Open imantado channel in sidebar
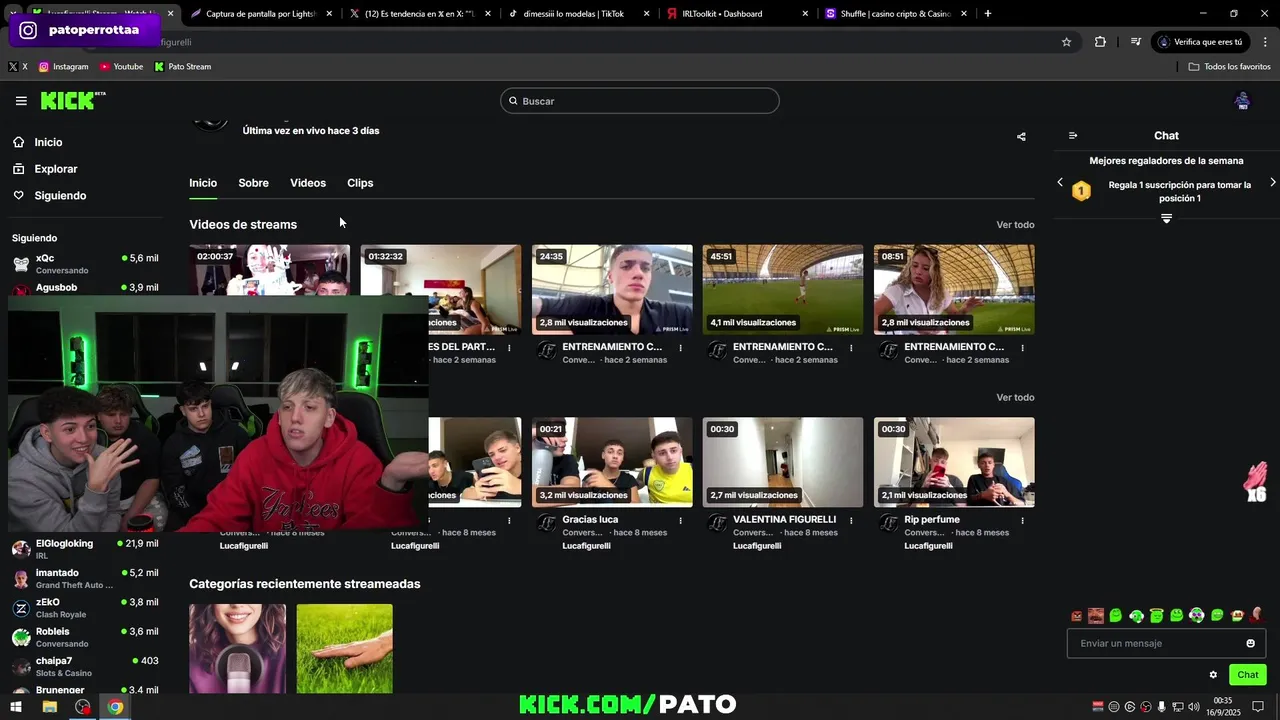 84,579
